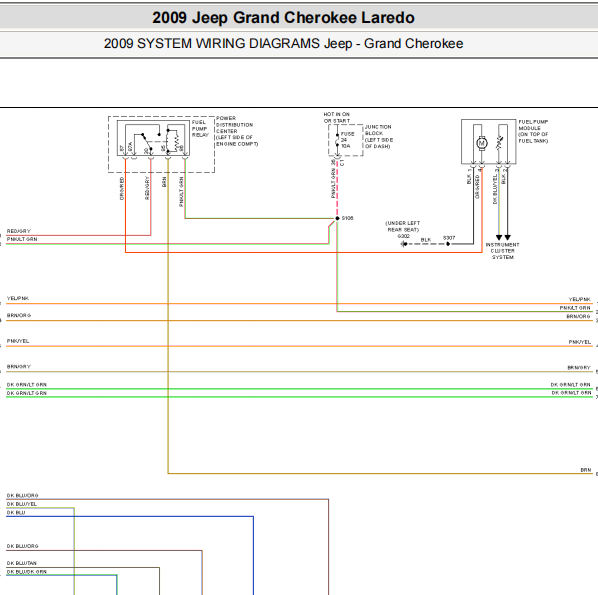Image resolution: width=598 pixels, height=595 pixels.
Task: Click the 'INSTRUMENT CLUSTER SYSTEM' label
Action: [502, 251]
